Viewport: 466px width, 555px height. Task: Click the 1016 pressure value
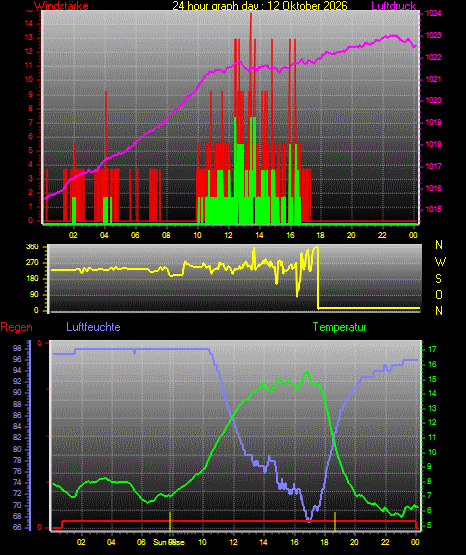pos(433,188)
